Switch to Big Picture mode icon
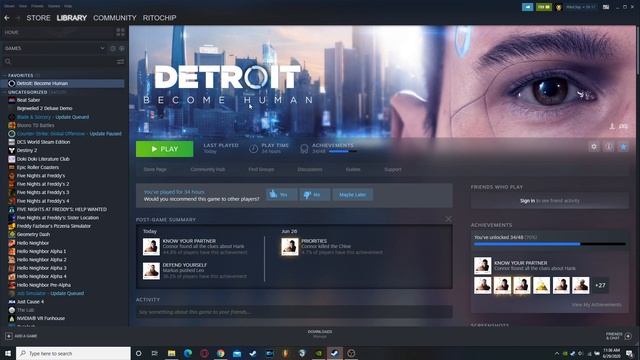The height and width of the screenshot is (360, 640). coord(606,7)
